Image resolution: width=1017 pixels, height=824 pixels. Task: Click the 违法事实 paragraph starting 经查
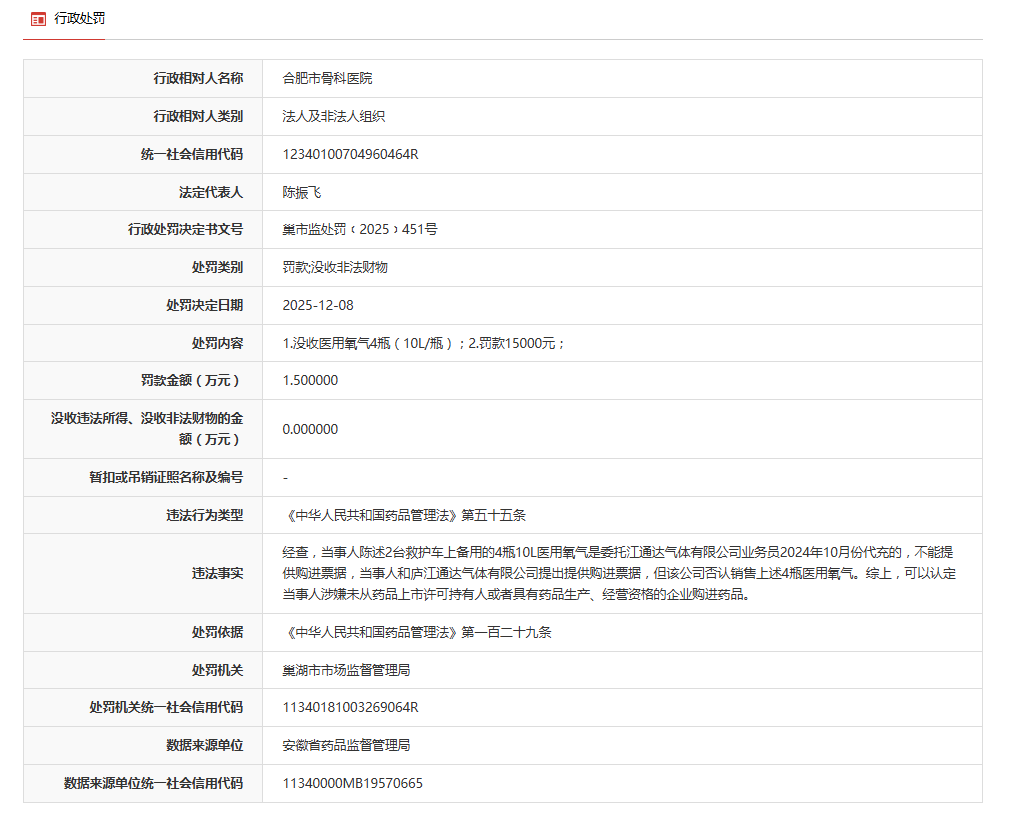pyautogui.click(x=619, y=574)
